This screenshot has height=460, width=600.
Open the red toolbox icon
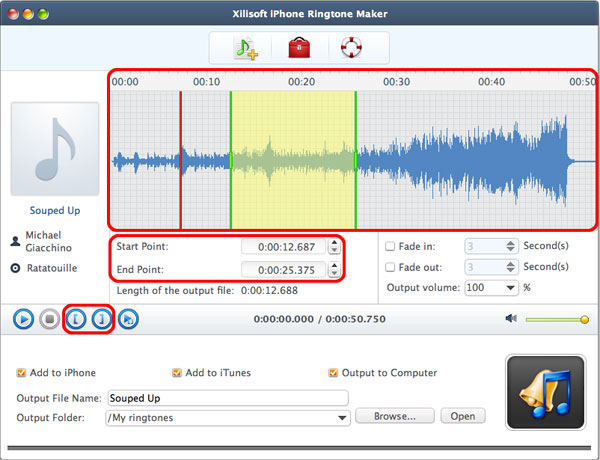(299, 47)
